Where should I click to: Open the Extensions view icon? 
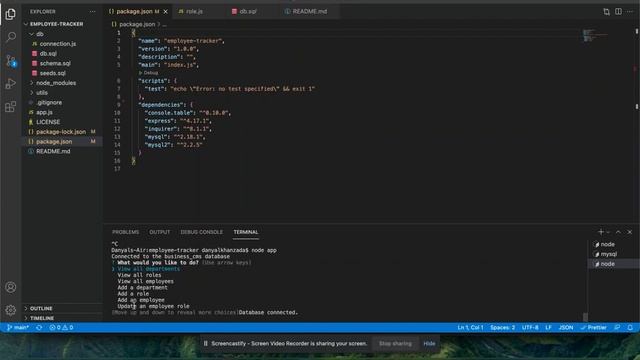(11, 107)
